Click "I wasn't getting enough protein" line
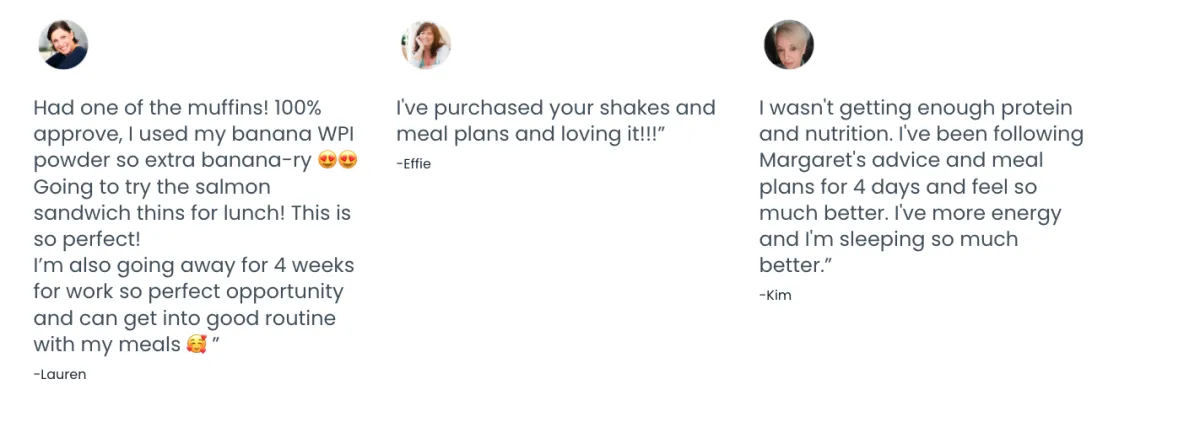Viewport: 1200px width, 427px height. 915,108
